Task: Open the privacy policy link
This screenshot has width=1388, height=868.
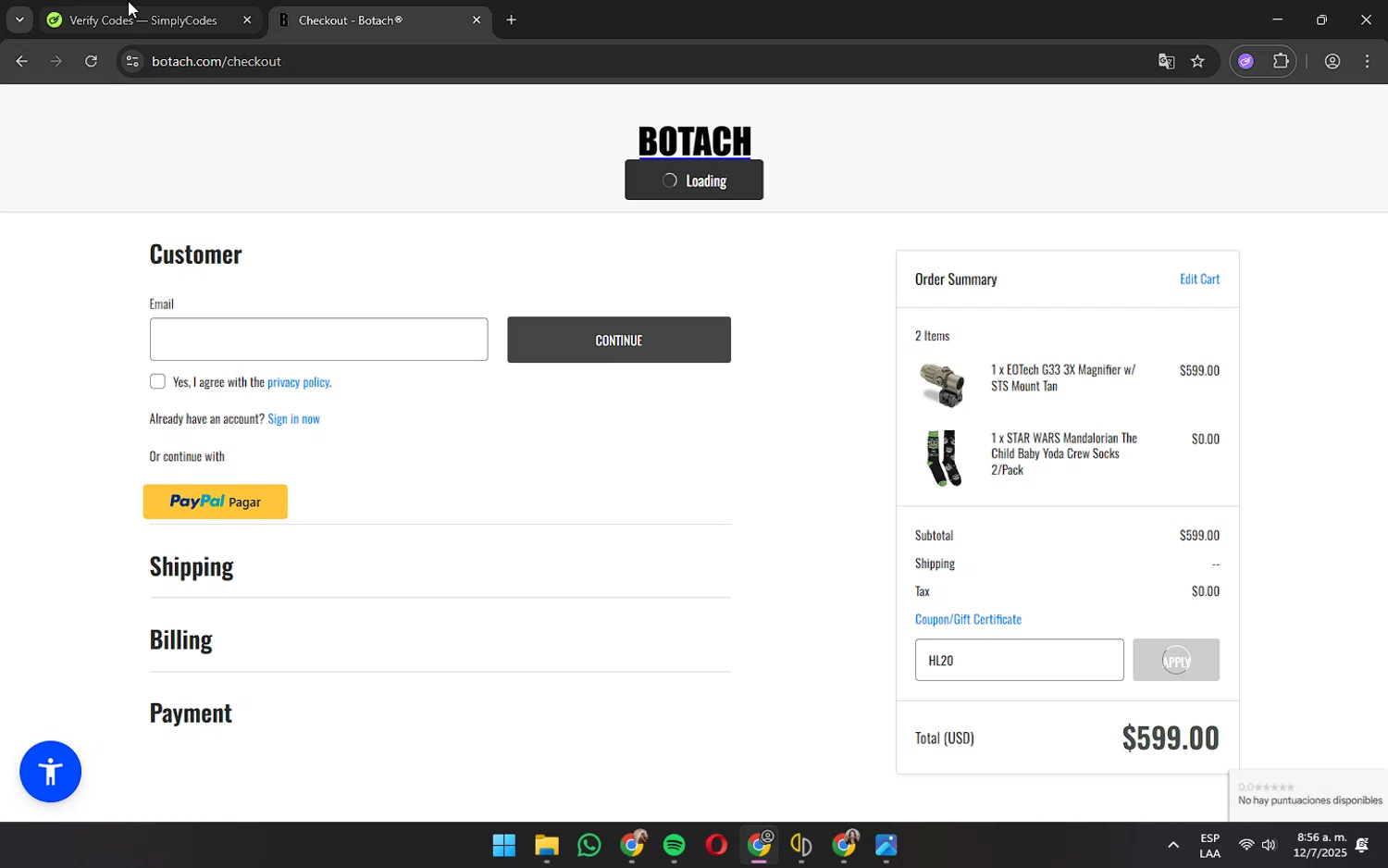Action: (x=299, y=382)
